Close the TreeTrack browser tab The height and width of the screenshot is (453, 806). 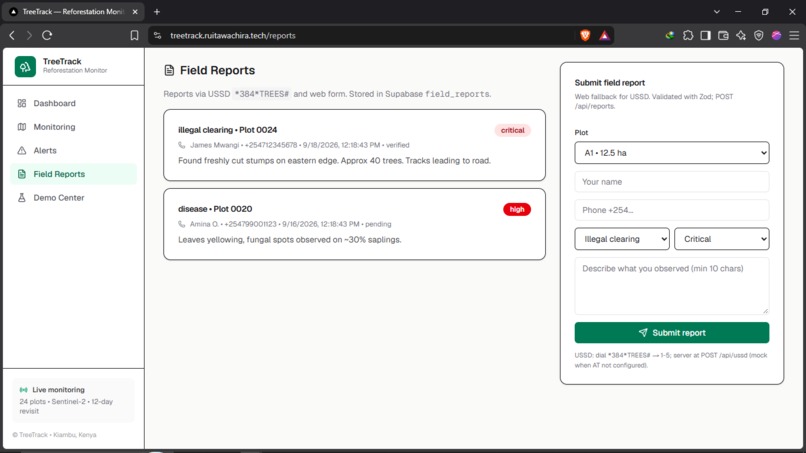[x=135, y=11]
